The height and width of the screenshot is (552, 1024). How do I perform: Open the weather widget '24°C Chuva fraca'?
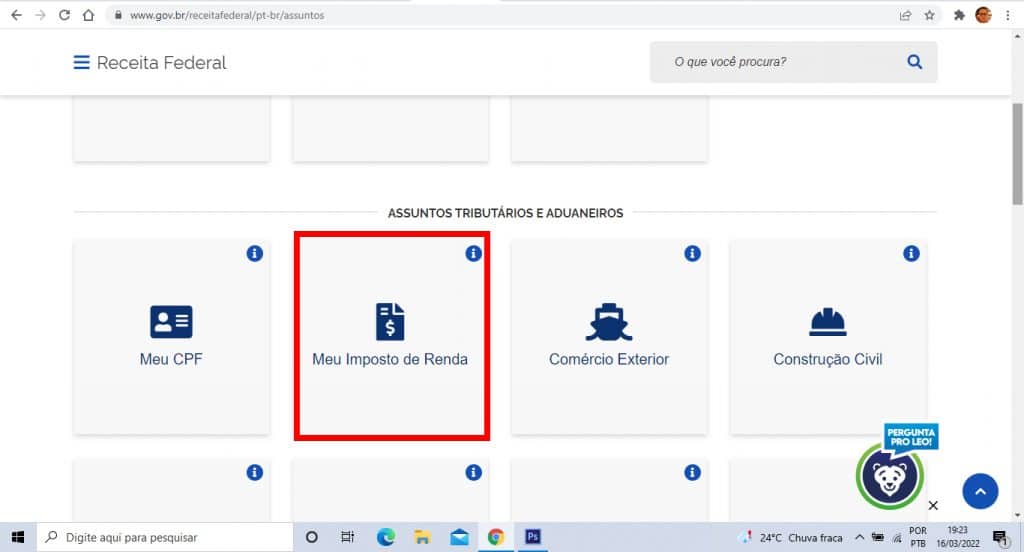[x=793, y=538]
